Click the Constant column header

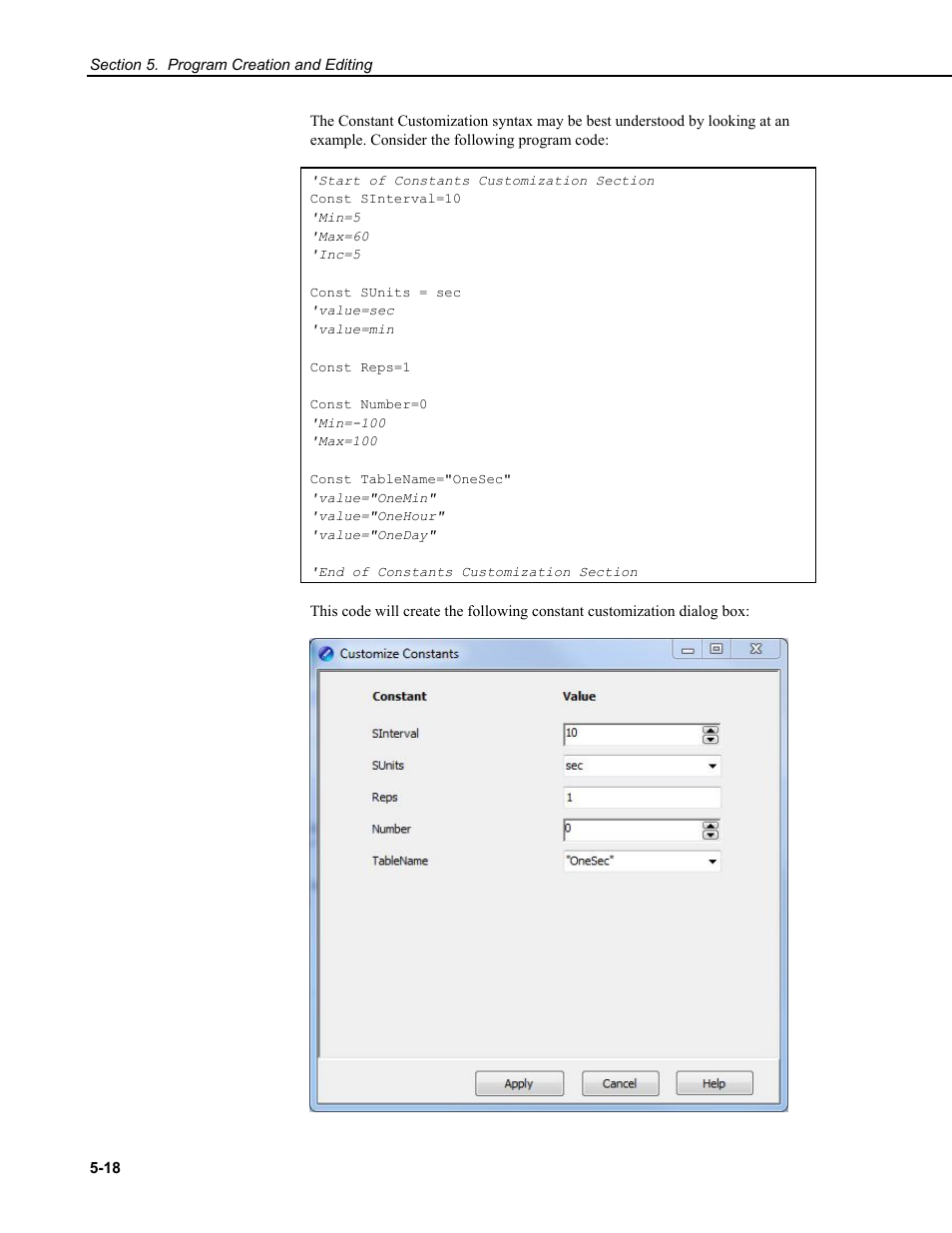pyautogui.click(x=399, y=697)
